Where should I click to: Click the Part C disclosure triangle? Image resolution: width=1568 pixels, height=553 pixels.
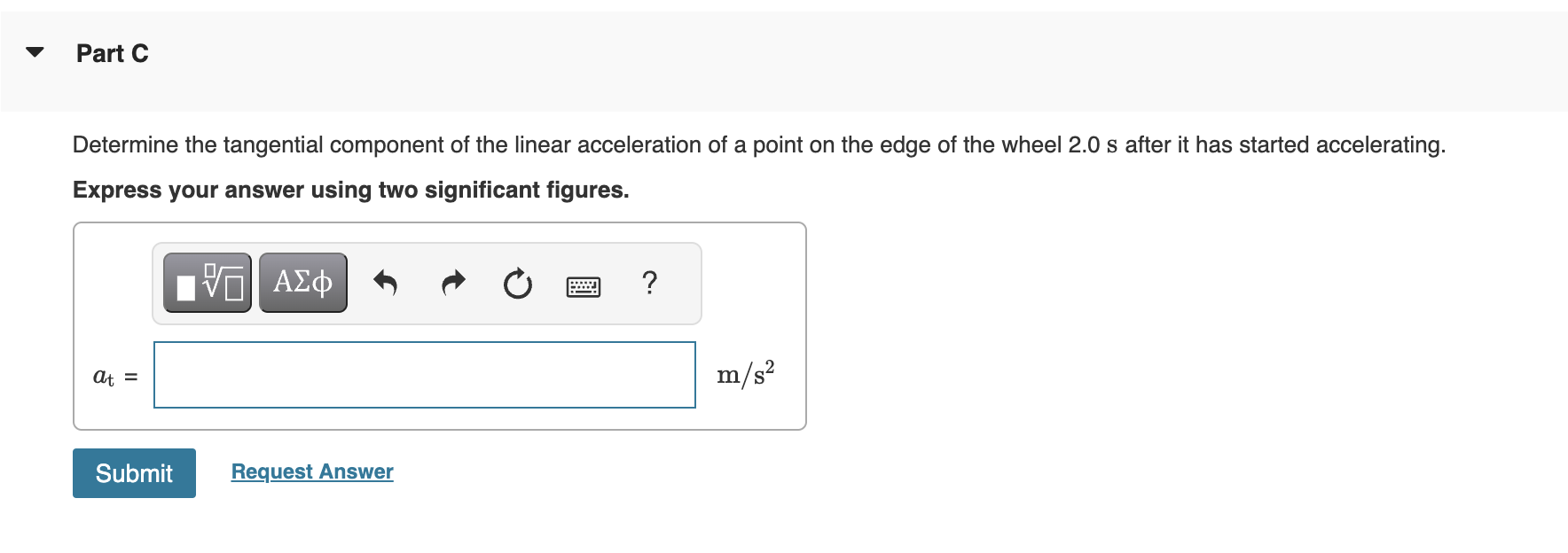point(32,53)
